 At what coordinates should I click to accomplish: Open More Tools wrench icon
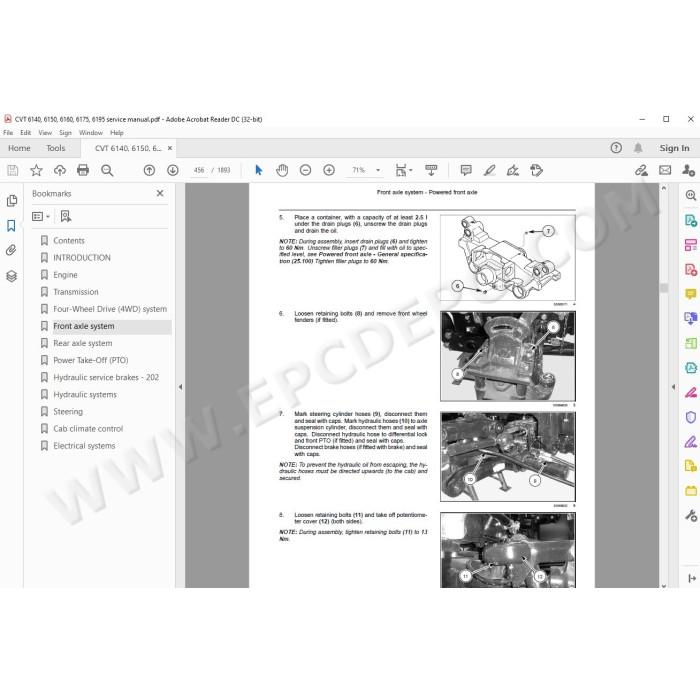(691, 516)
